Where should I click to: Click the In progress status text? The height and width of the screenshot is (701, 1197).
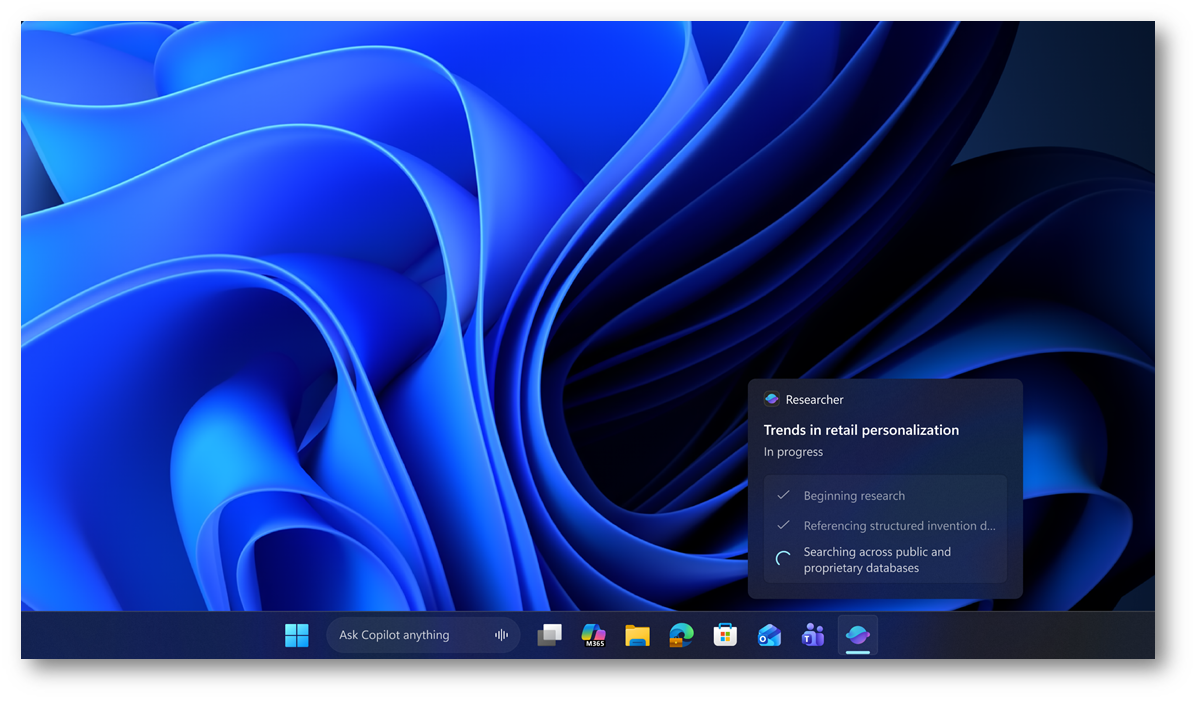point(793,452)
